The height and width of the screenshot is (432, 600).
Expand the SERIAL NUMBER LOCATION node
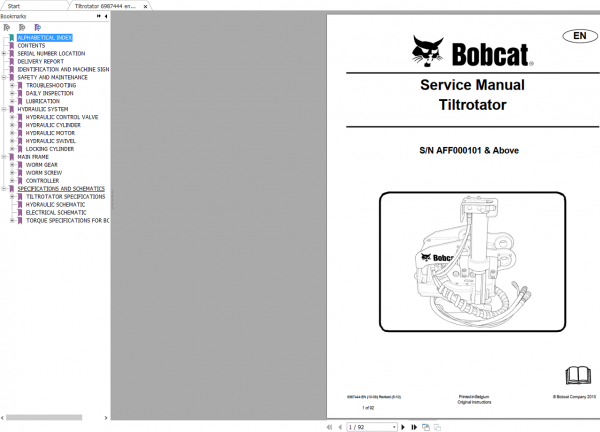(4, 54)
